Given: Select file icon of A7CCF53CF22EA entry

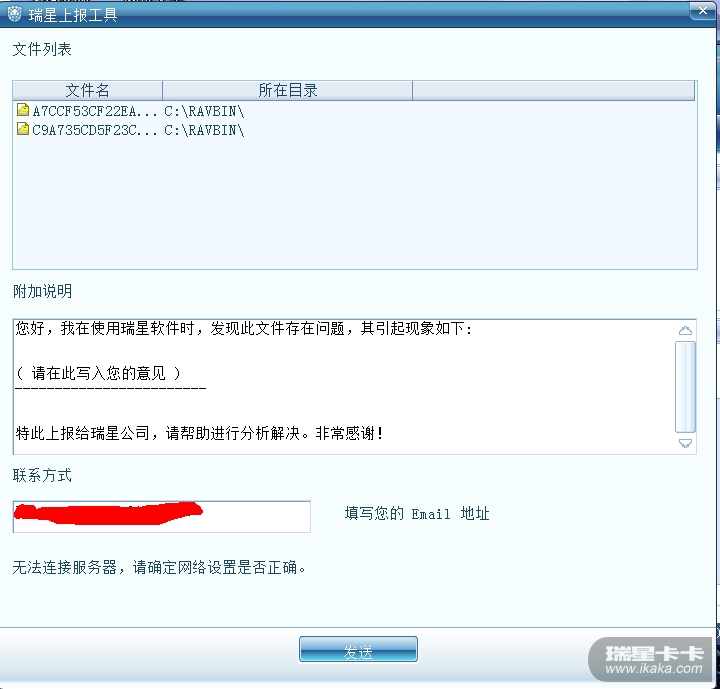Looking at the screenshot, I should (23, 109).
